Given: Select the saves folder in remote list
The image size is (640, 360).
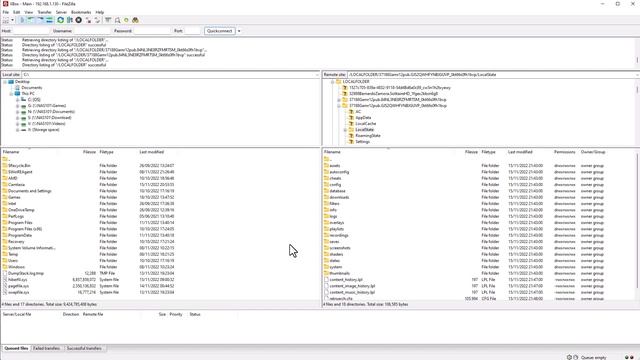Looking at the screenshot, I should 334,242.
